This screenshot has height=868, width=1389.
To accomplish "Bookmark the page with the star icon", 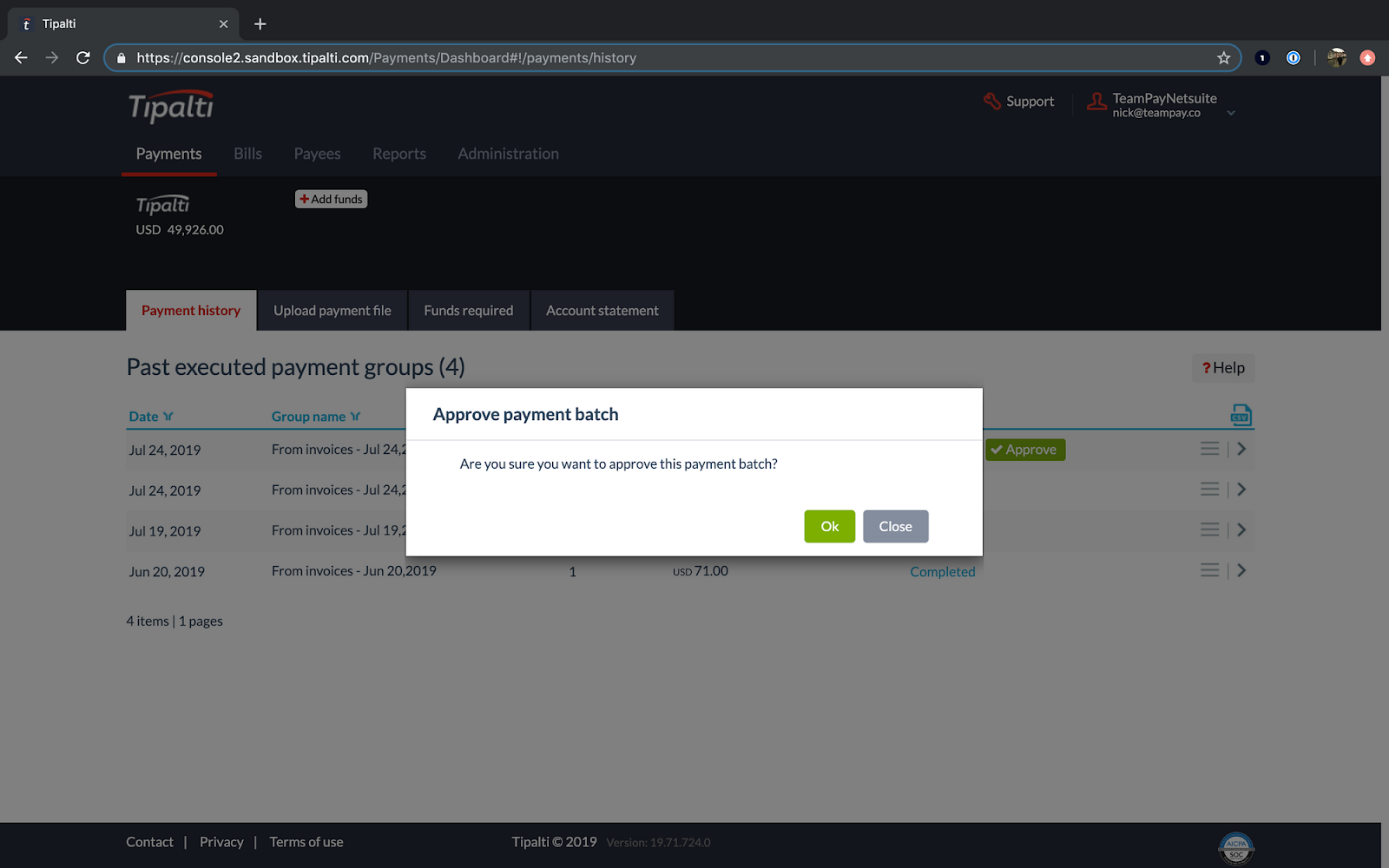I will pos(1224,58).
